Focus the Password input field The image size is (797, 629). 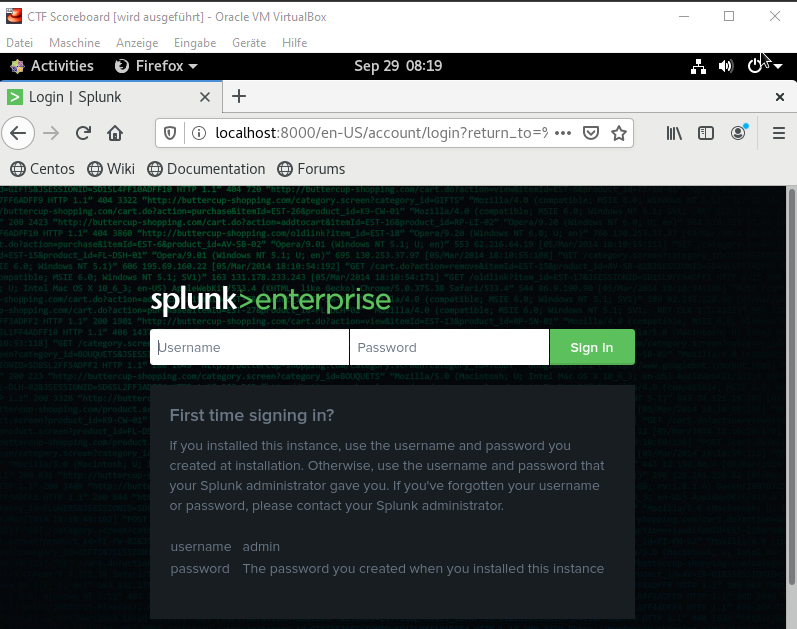[x=449, y=347]
